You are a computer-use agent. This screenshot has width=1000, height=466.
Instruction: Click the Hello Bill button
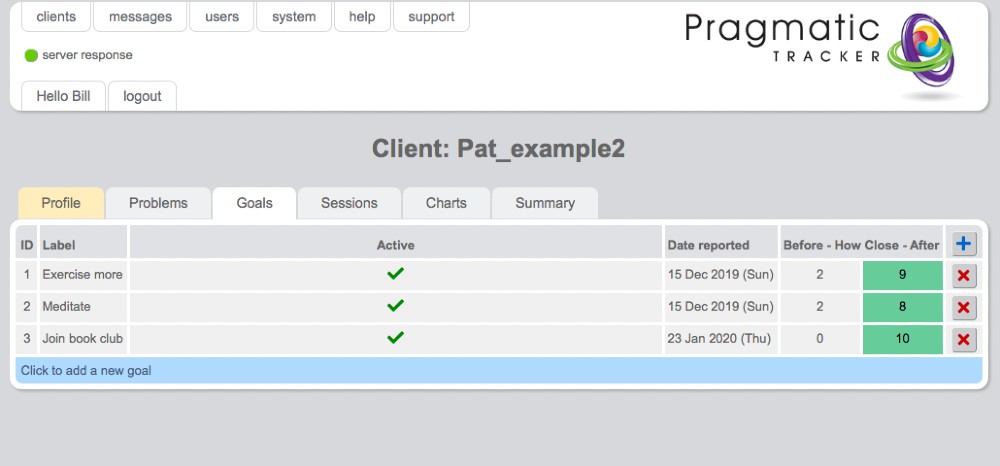point(63,96)
